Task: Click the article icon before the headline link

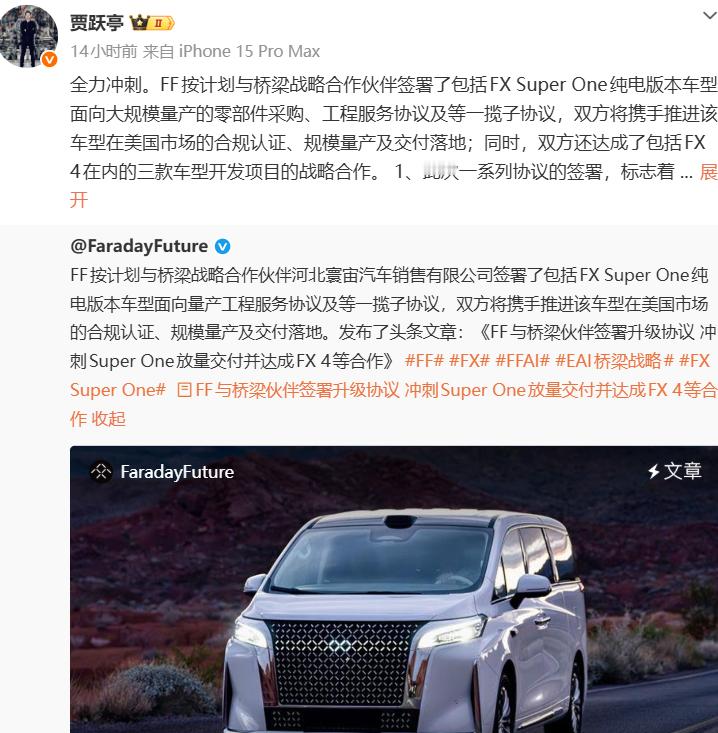Action: (184, 390)
